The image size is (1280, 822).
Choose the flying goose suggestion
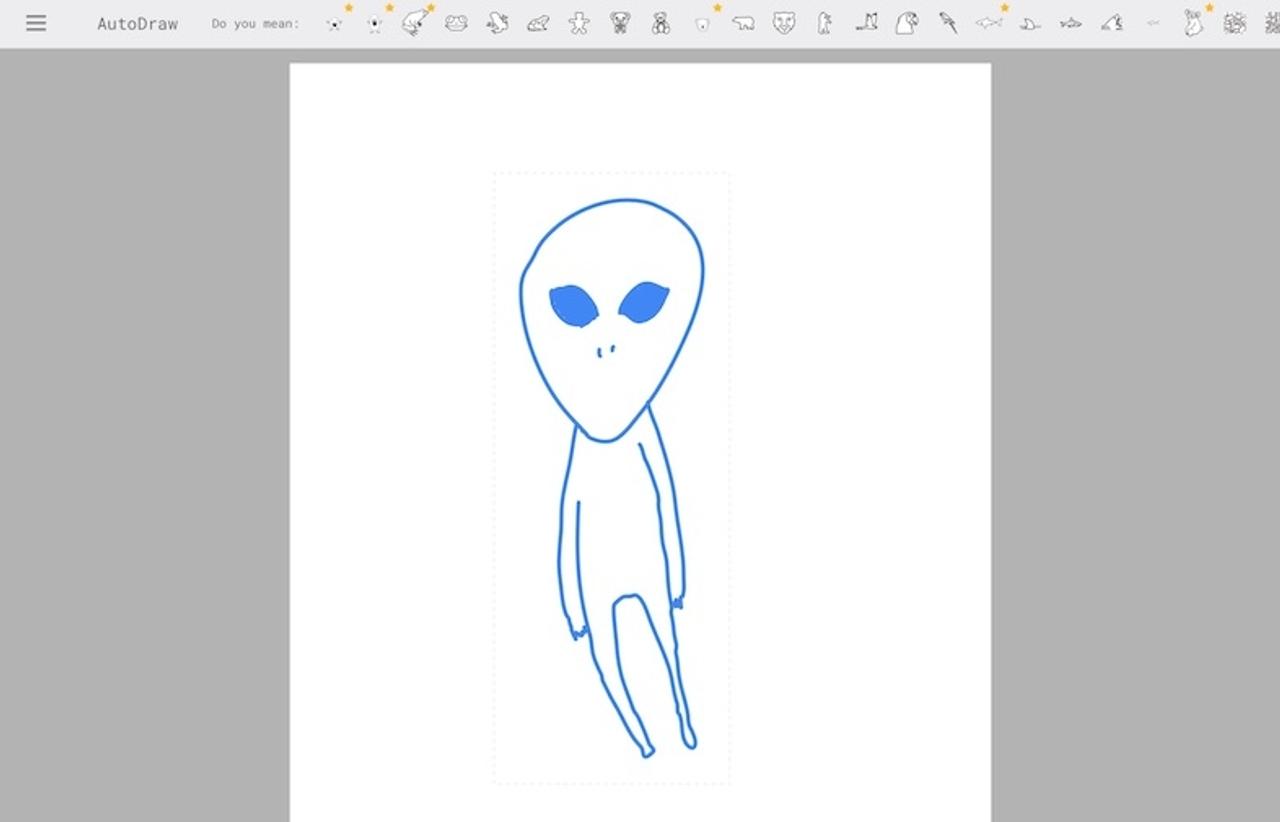[868, 24]
